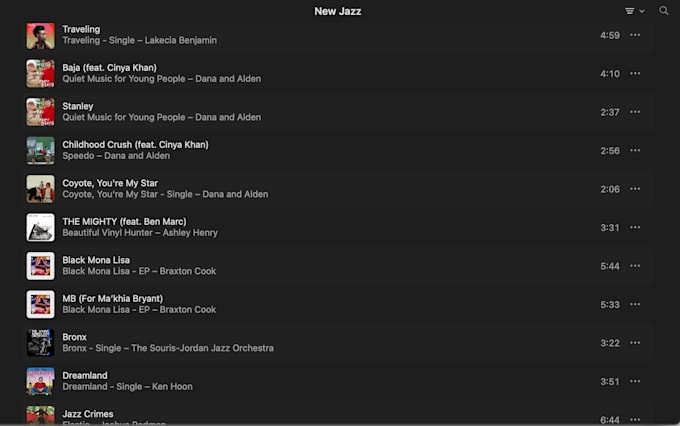Select the Coyote, You're My Star song
Screen dimensions: 680x426
tap(339, 189)
